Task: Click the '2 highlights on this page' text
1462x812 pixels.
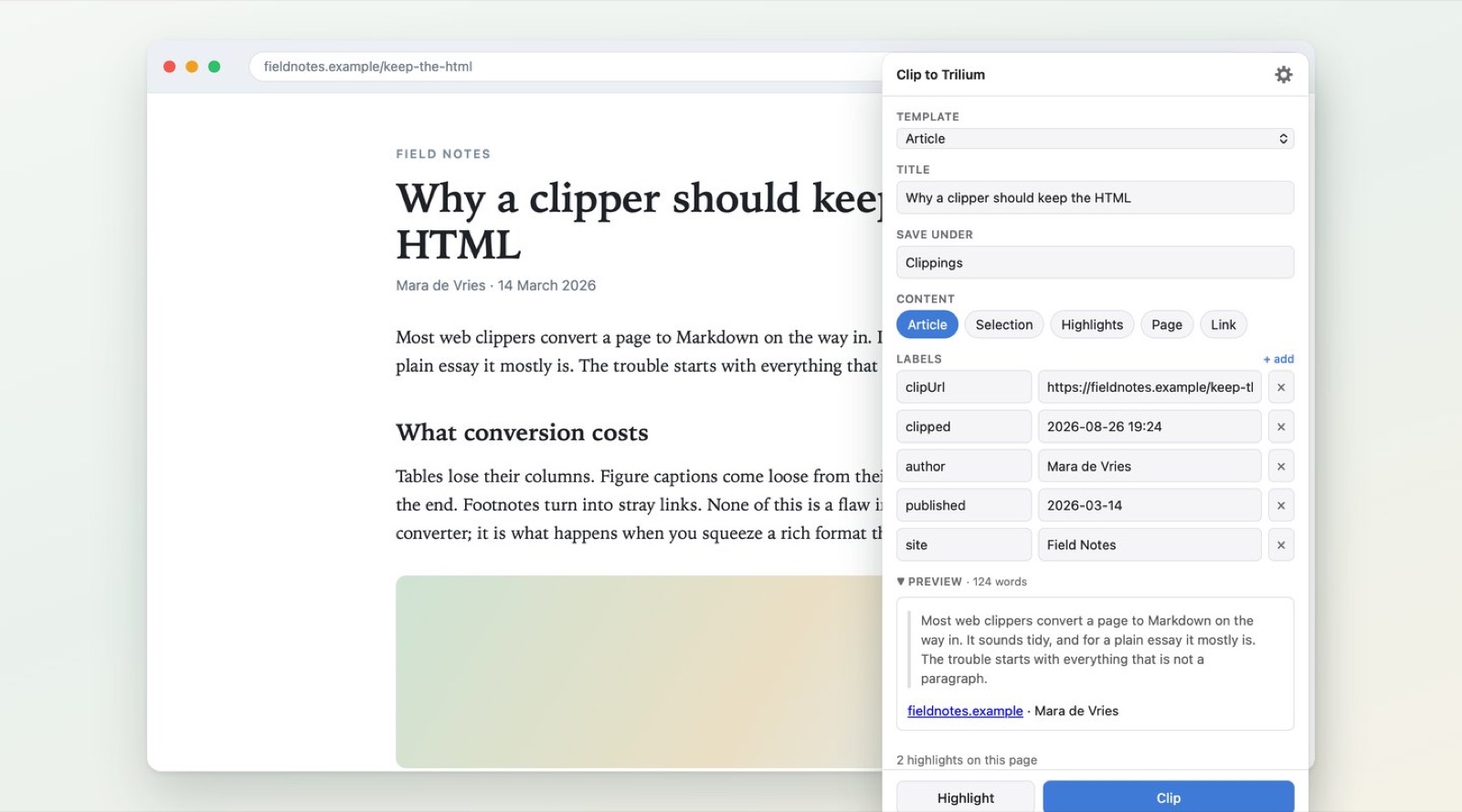Action: tap(967, 760)
